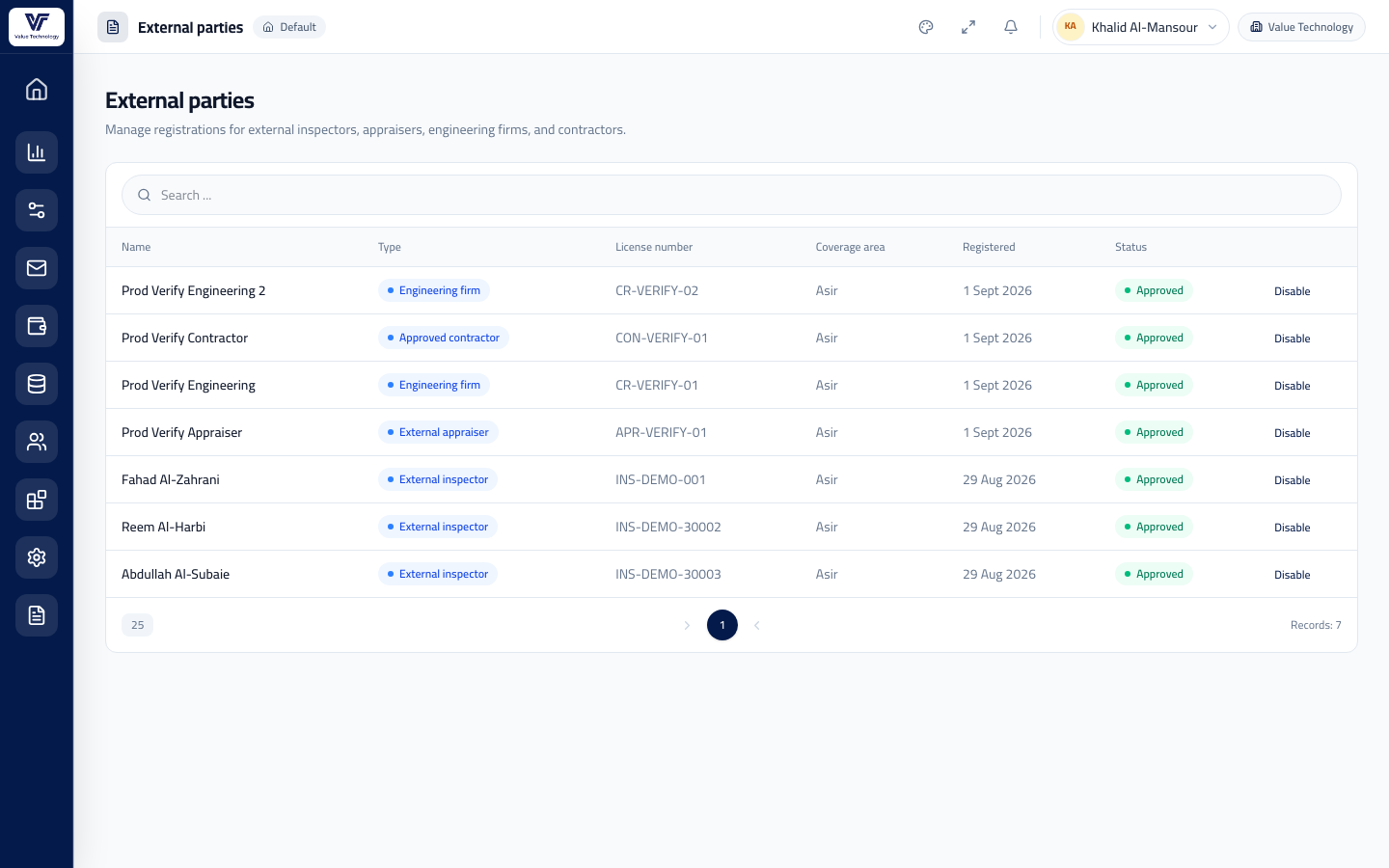Open the bar chart analytics icon
1389x868 pixels.
point(37,152)
